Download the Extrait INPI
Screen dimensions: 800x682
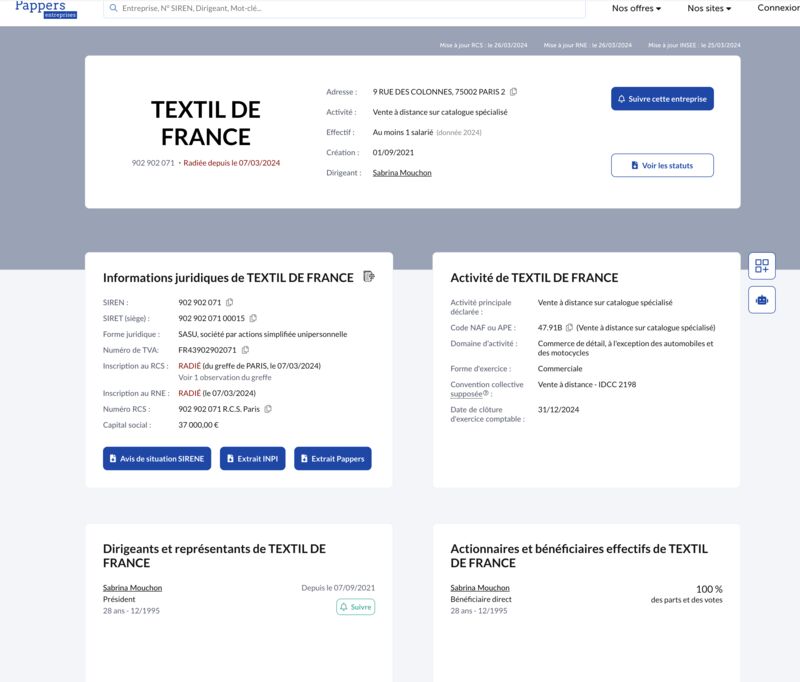[253, 459]
